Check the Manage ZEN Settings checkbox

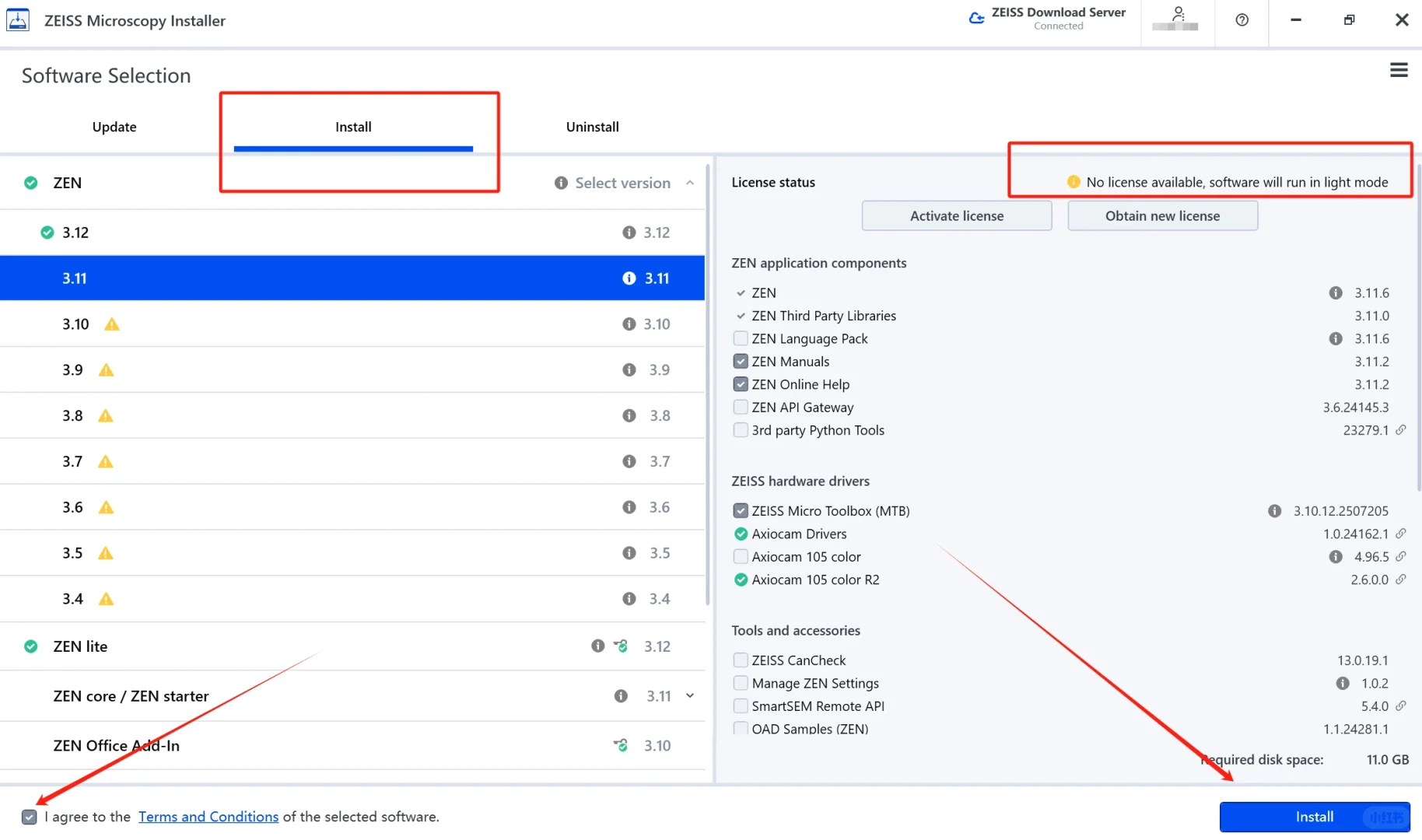point(741,684)
